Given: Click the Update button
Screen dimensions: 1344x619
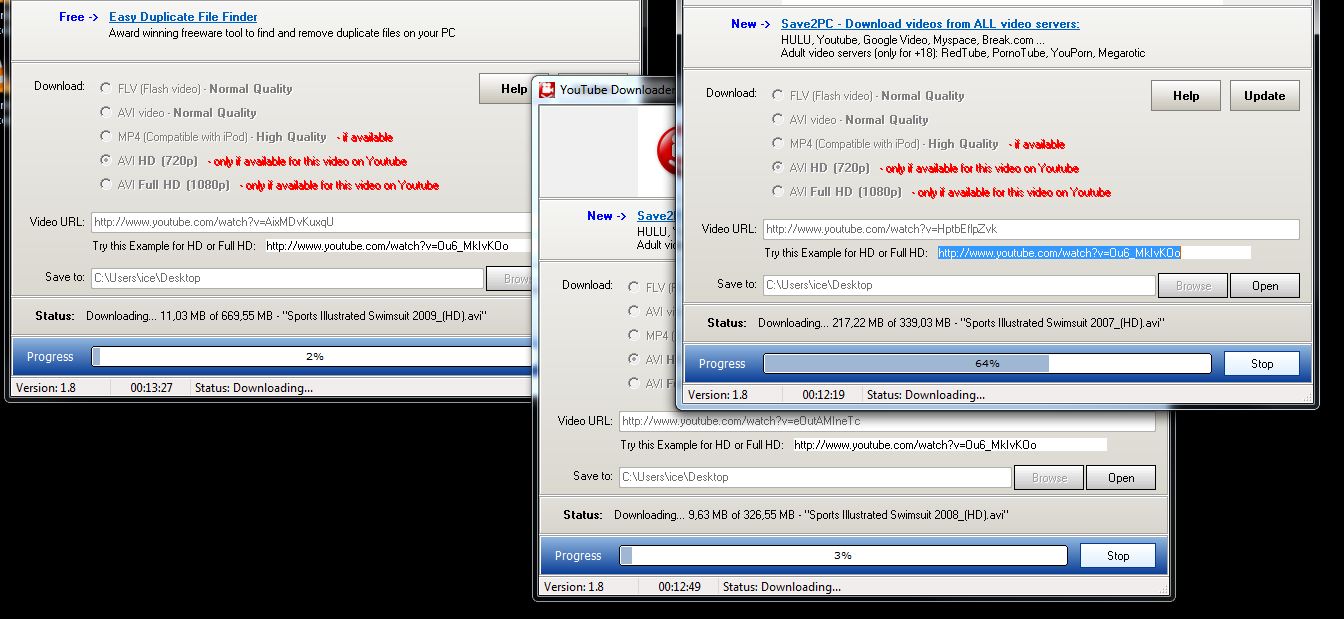Looking at the screenshot, I should tap(1265, 96).
